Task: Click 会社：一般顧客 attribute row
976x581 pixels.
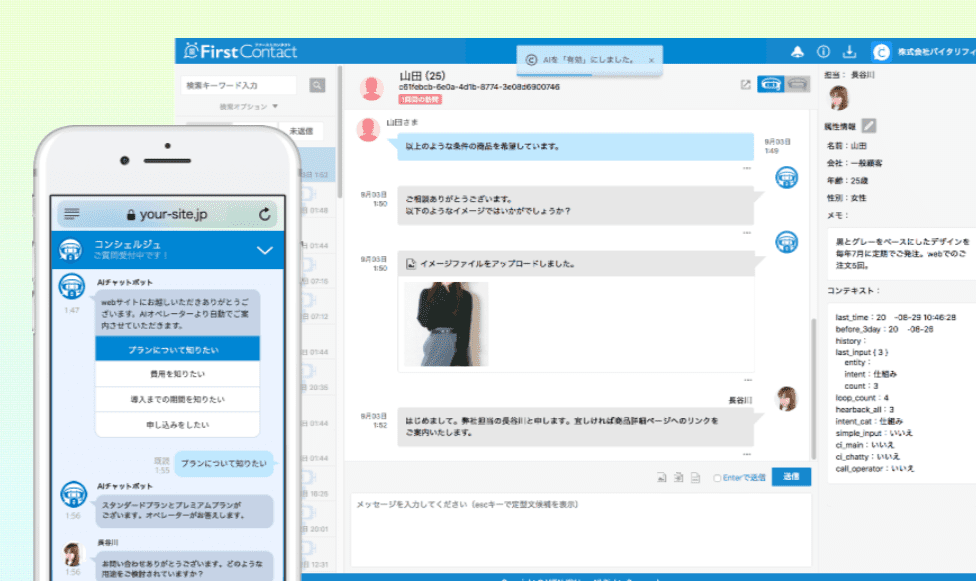Action: pyautogui.click(x=854, y=163)
